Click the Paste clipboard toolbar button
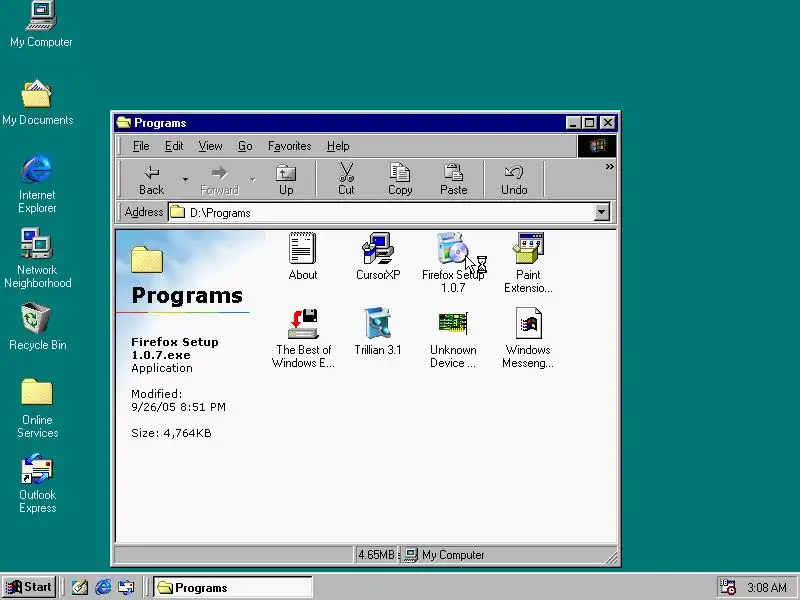The image size is (800, 600). pos(454,180)
